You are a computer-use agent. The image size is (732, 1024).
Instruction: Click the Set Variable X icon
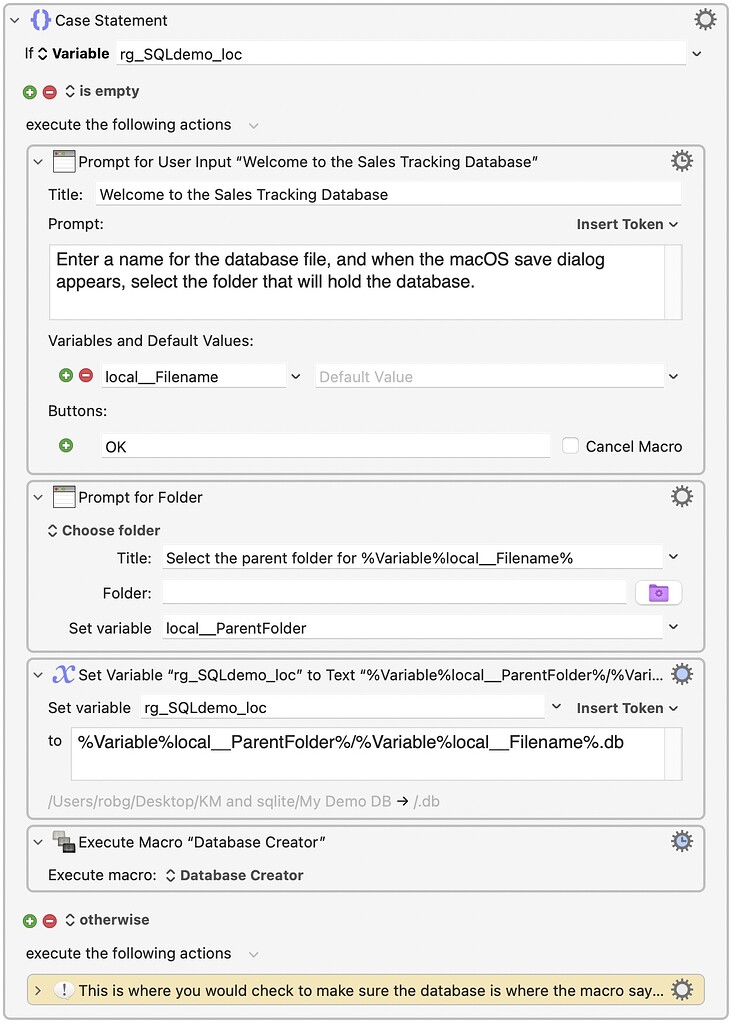63,675
